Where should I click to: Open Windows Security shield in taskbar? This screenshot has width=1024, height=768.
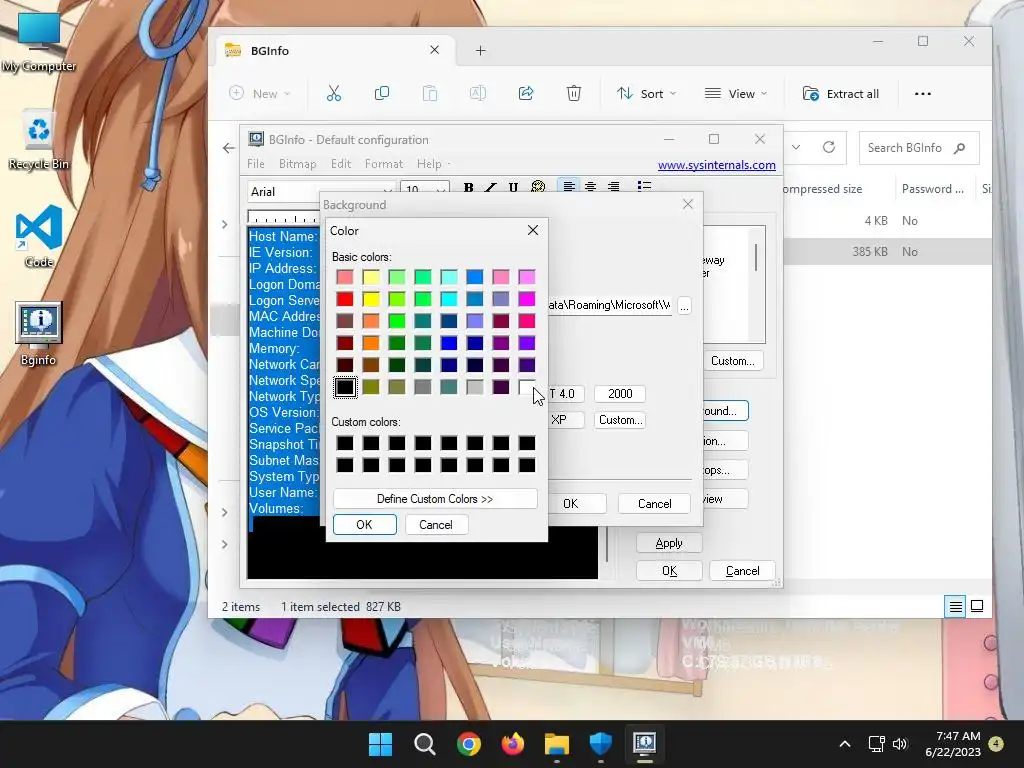tap(600, 744)
